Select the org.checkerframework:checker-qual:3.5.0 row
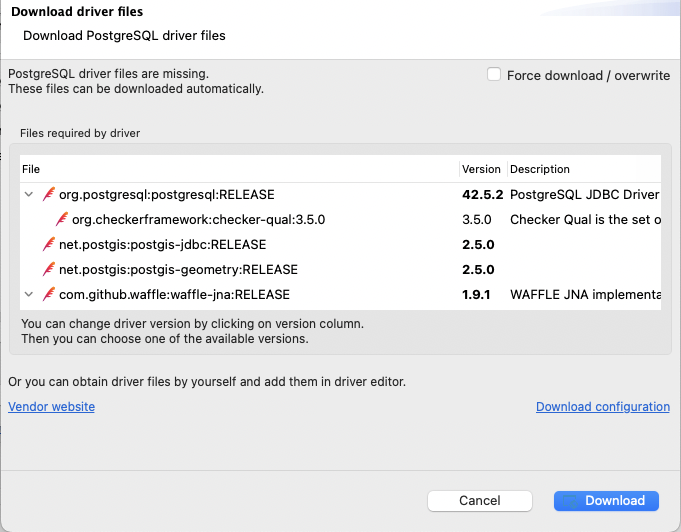This screenshot has width=681, height=532. pos(198,219)
